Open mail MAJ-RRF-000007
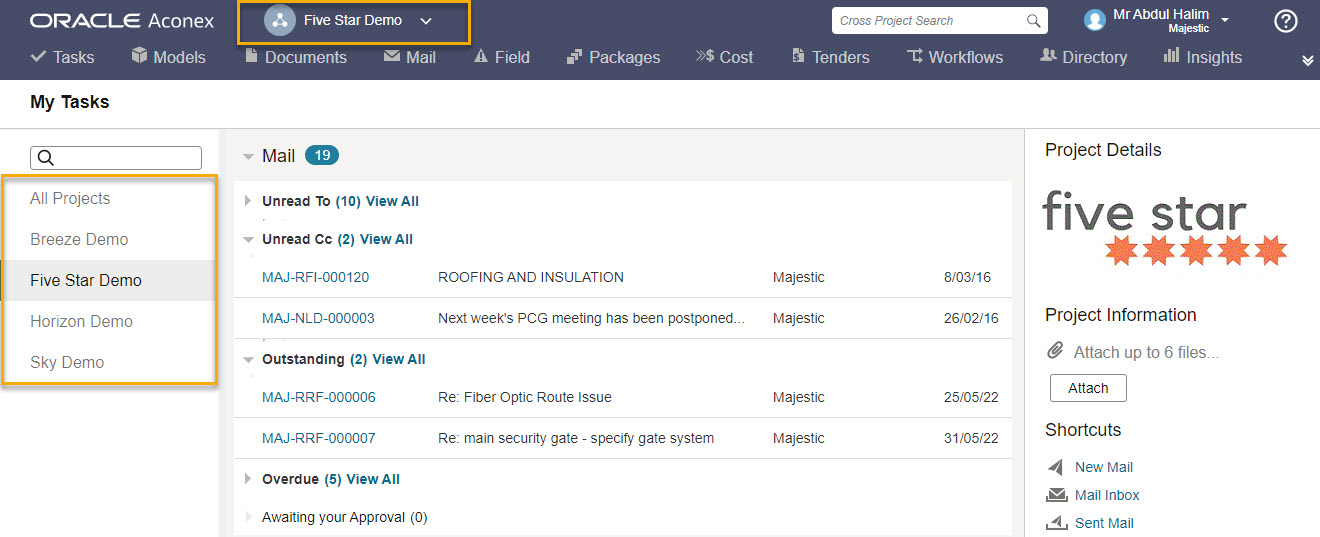 click(319, 438)
